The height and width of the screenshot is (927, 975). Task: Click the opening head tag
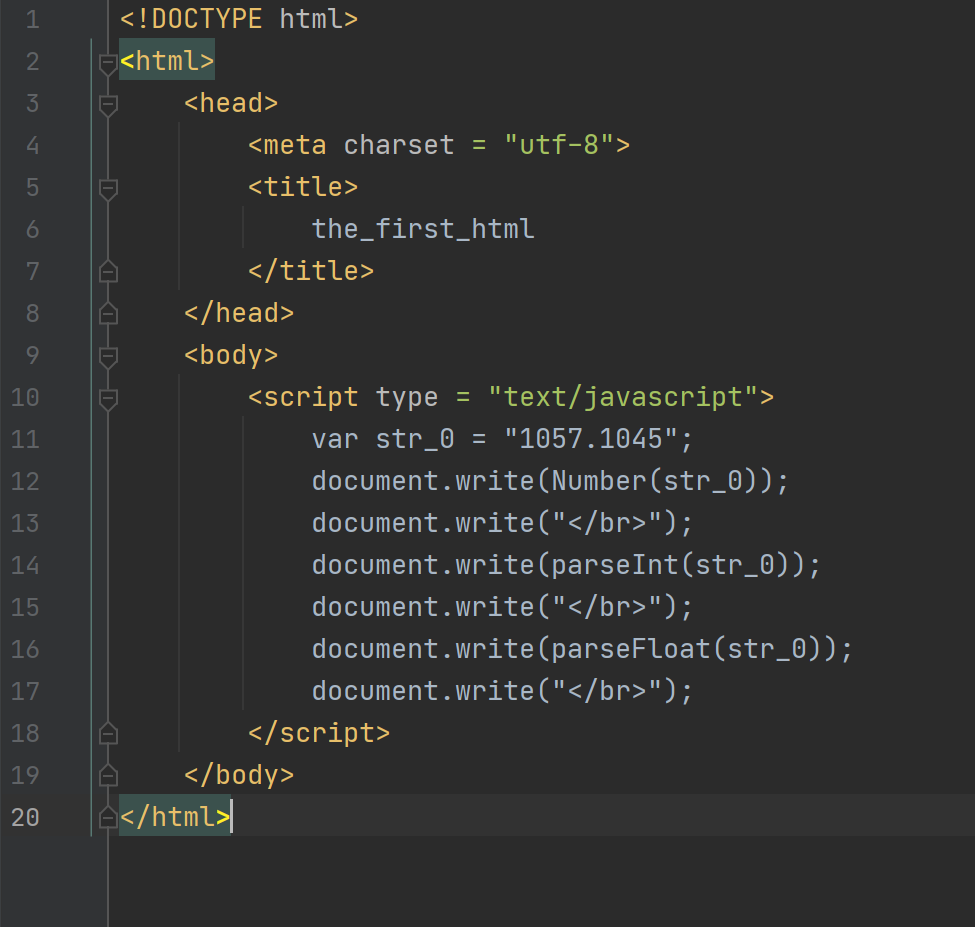point(231,103)
